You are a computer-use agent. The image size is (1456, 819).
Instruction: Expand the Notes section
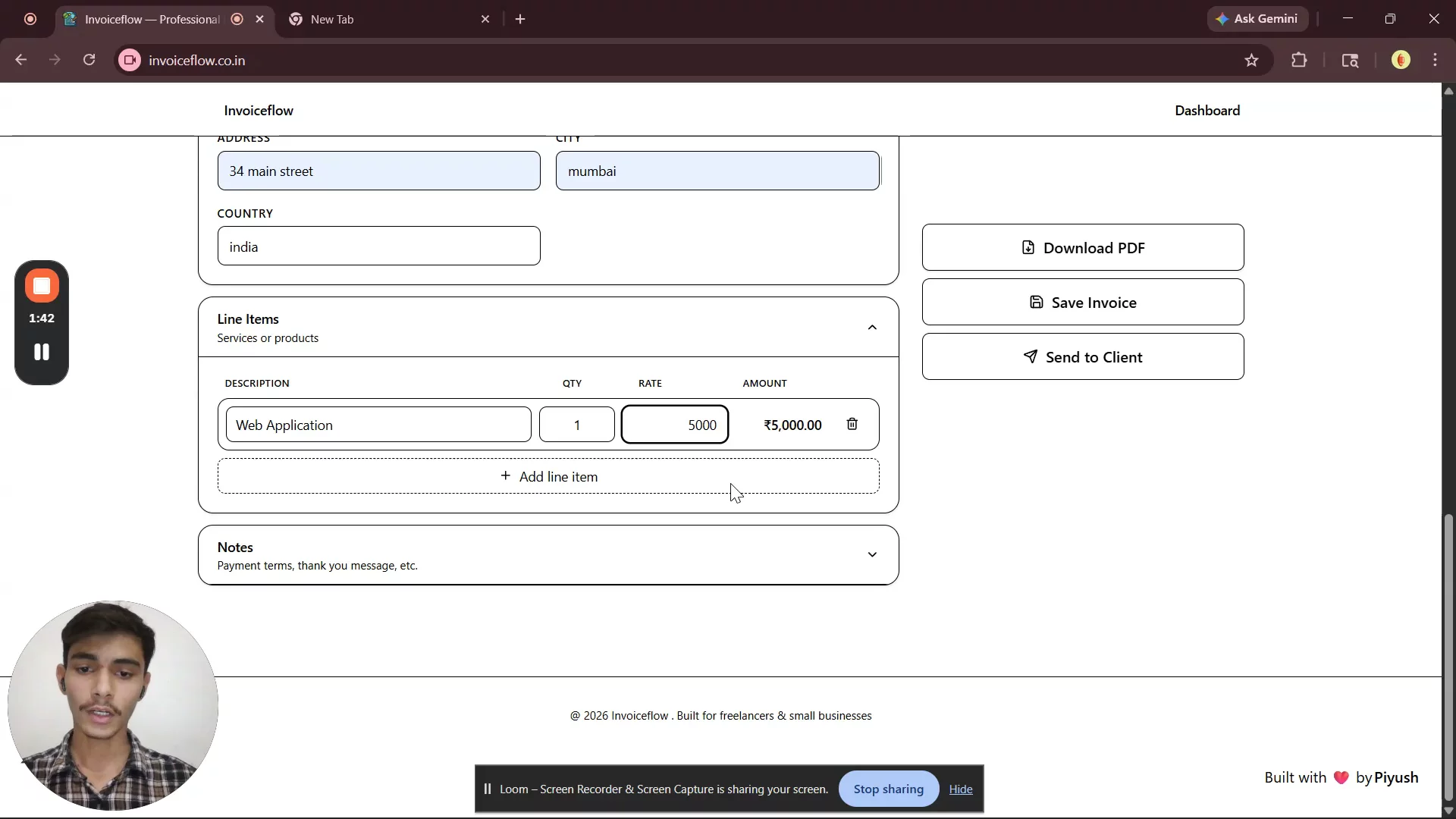pyautogui.click(x=872, y=555)
